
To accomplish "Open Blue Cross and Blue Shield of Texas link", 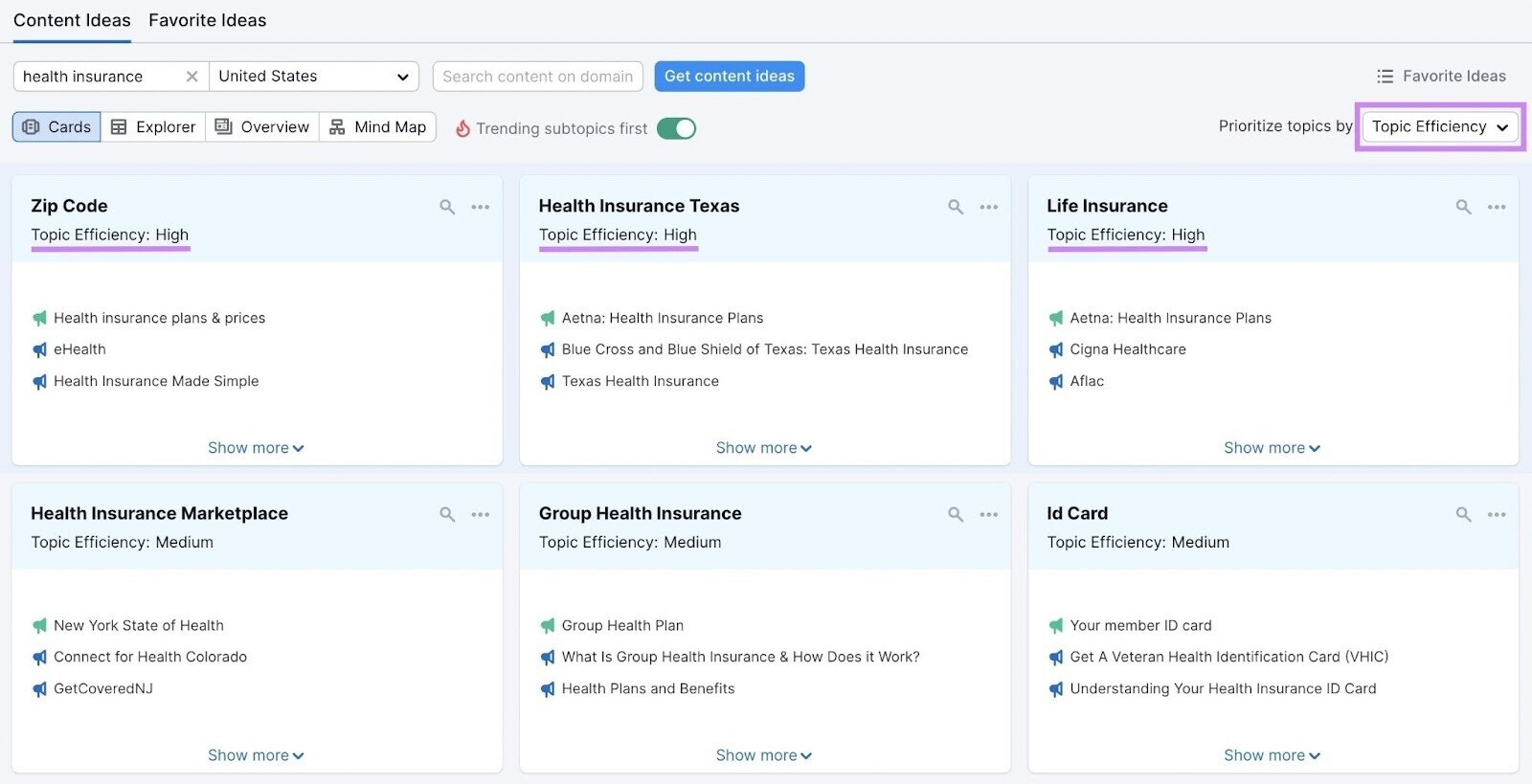I will [x=765, y=349].
